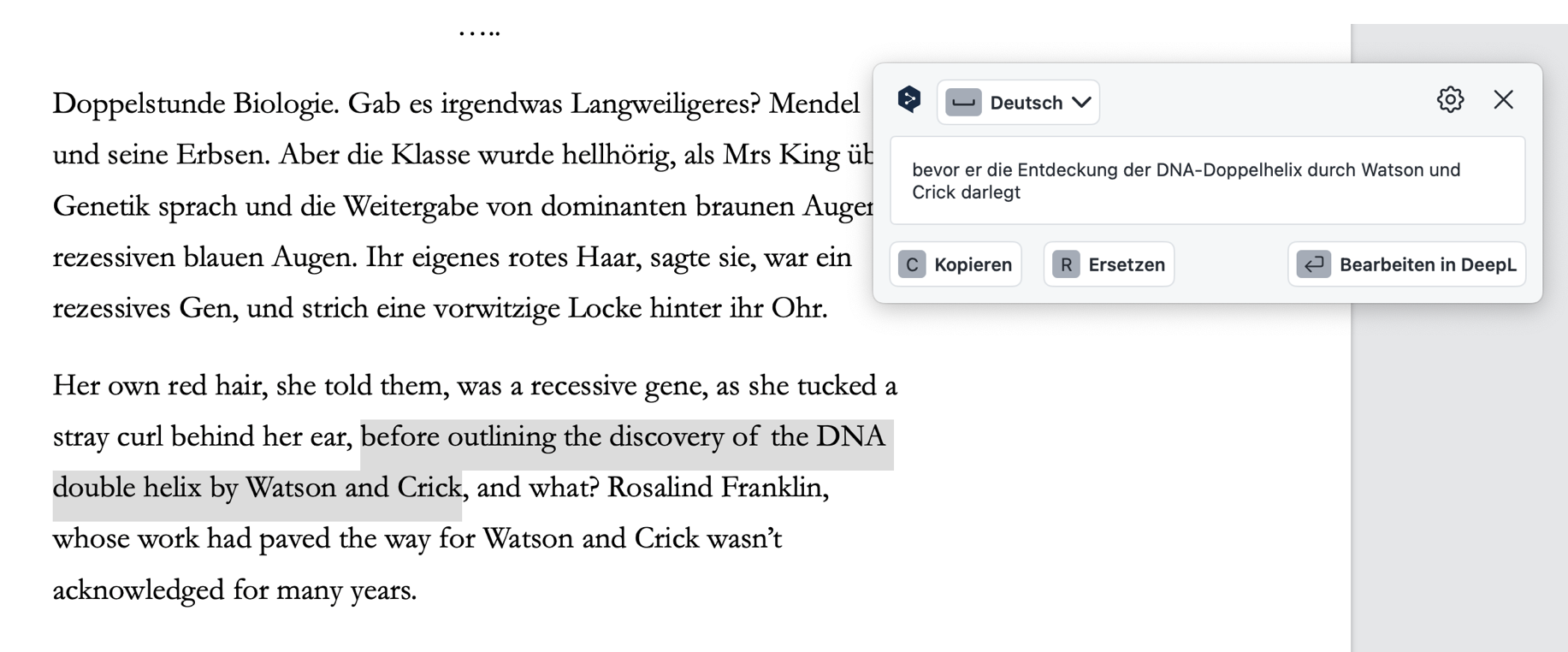The image size is (1568, 652).
Task: Open DeepL settings via gear icon
Action: pos(1450,100)
